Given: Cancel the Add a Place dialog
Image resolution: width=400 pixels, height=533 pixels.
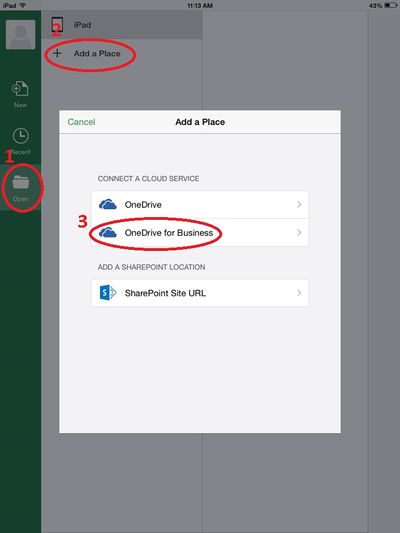Looking at the screenshot, I should click(81, 122).
